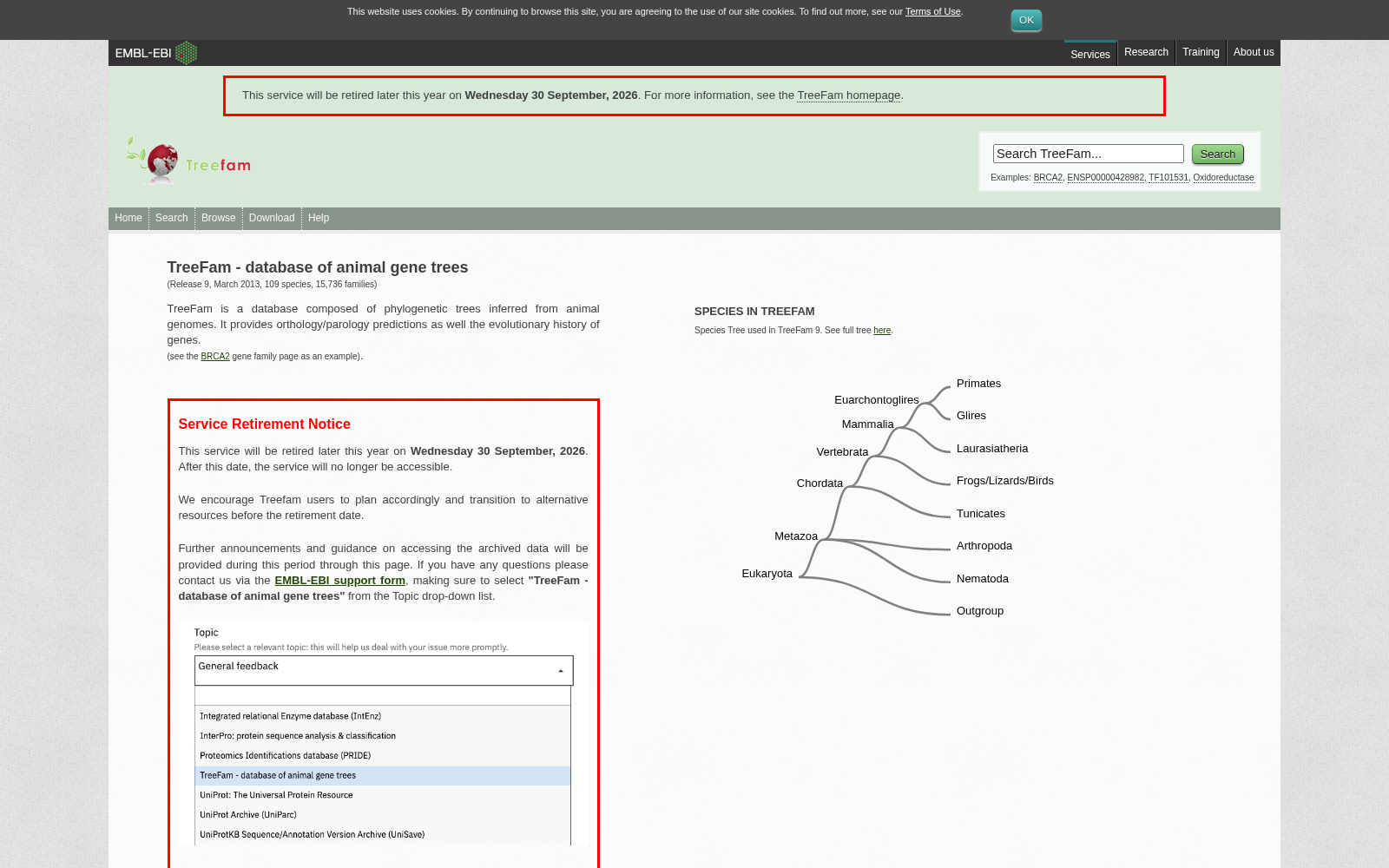
Task: View full species tree via here link
Action: click(x=882, y=331)
